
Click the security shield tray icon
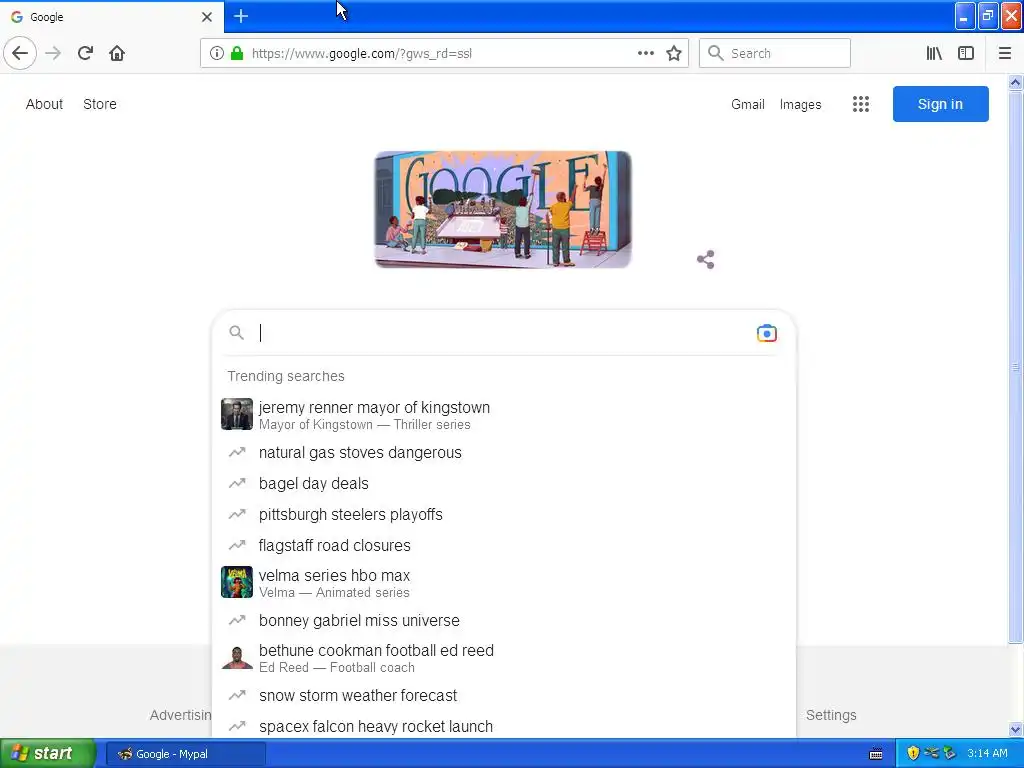click(x=913, y=753)
